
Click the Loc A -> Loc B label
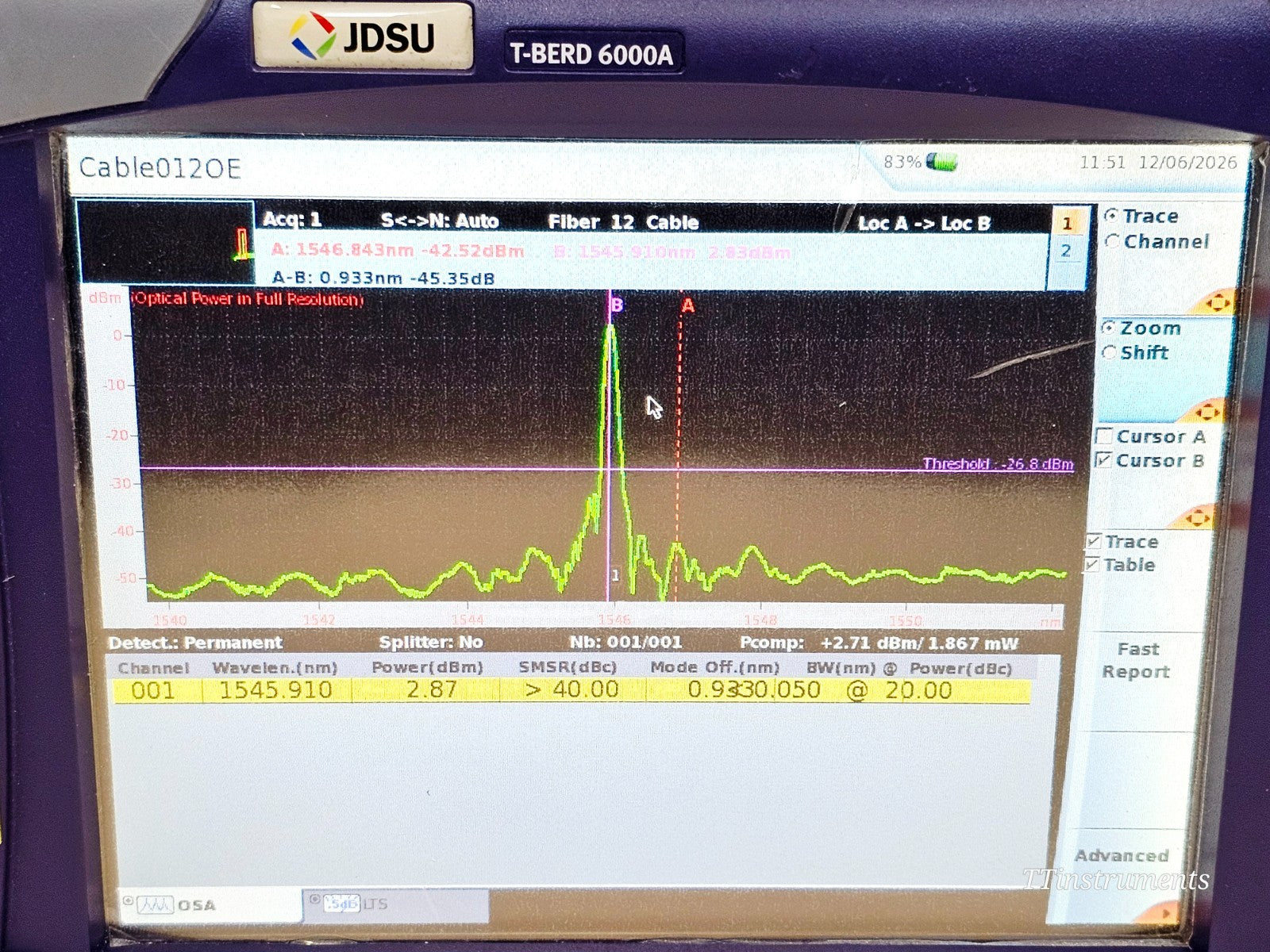[x=924, y=224]
